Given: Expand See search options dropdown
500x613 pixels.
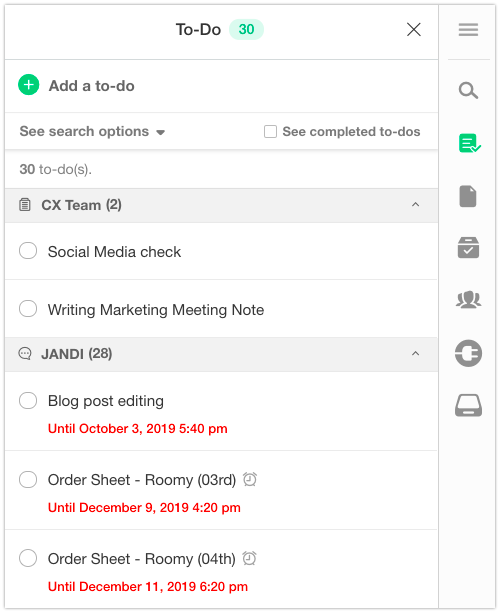Looking at the screenshot, I should 92,131.
